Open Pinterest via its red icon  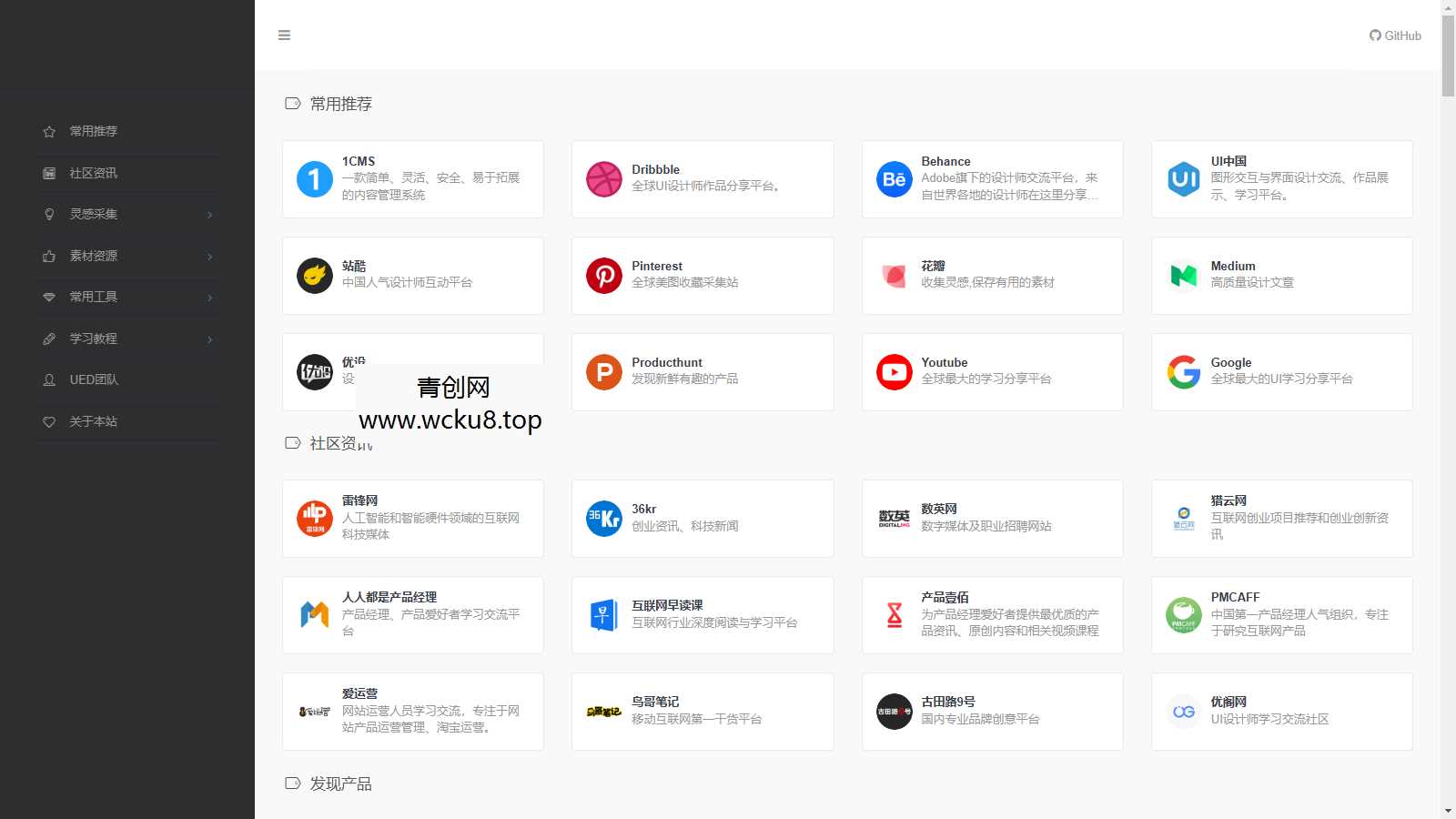click(x=604, y=275)
